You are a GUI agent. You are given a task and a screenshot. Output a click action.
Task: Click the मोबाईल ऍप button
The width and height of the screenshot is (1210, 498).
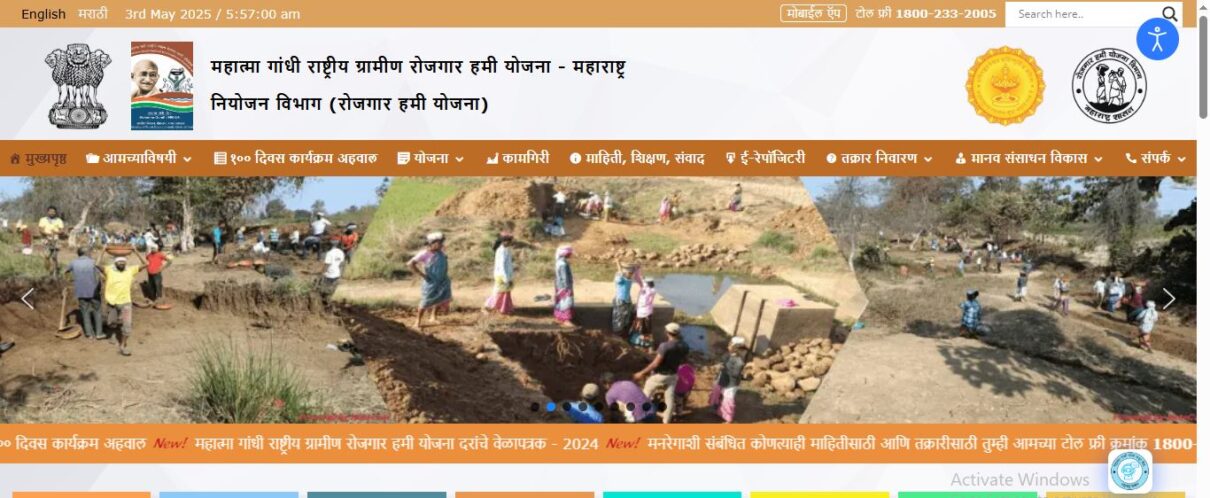click(x=813, y=14)
